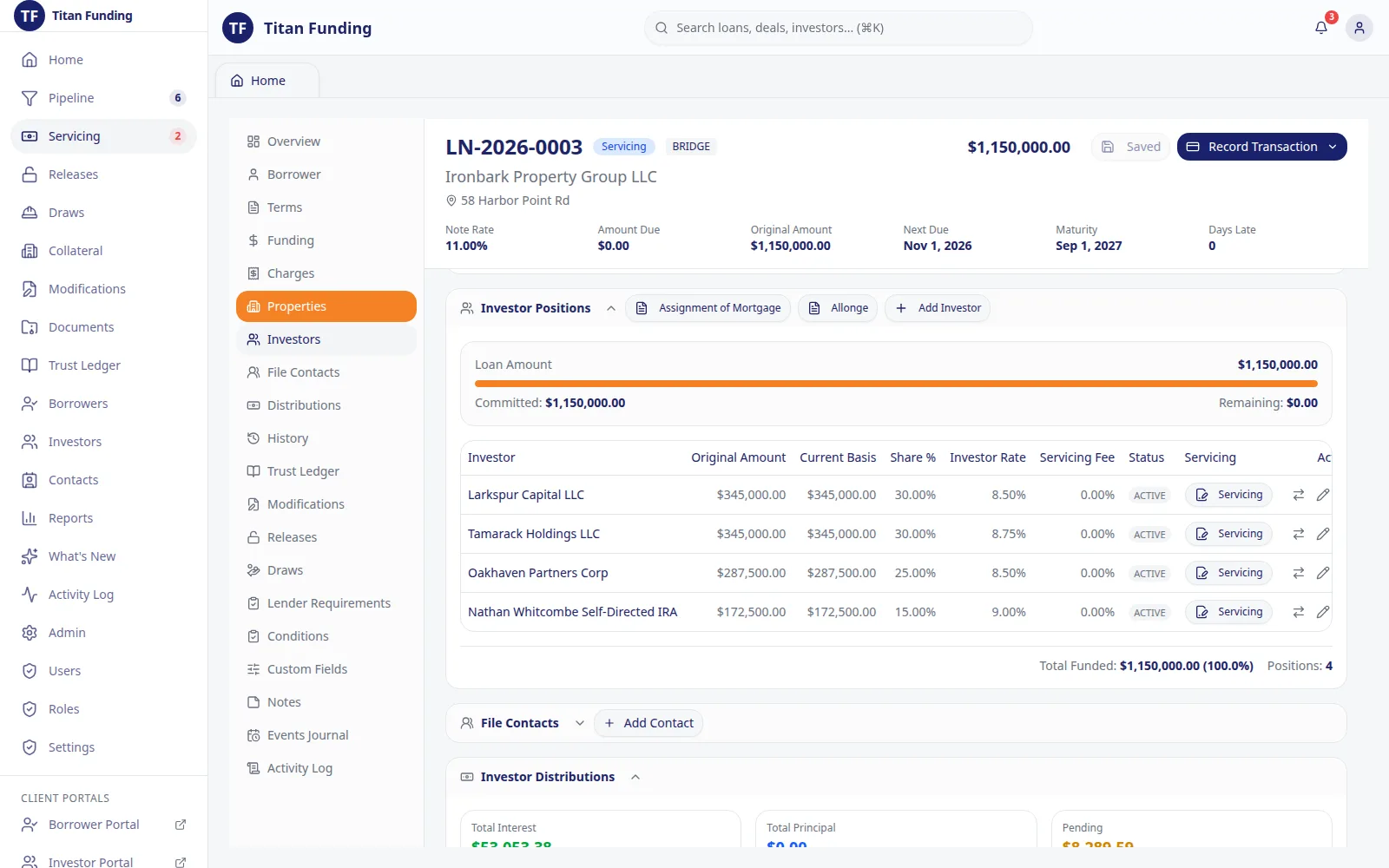Open Events Journal in the loan menu

tap(326, 735)
